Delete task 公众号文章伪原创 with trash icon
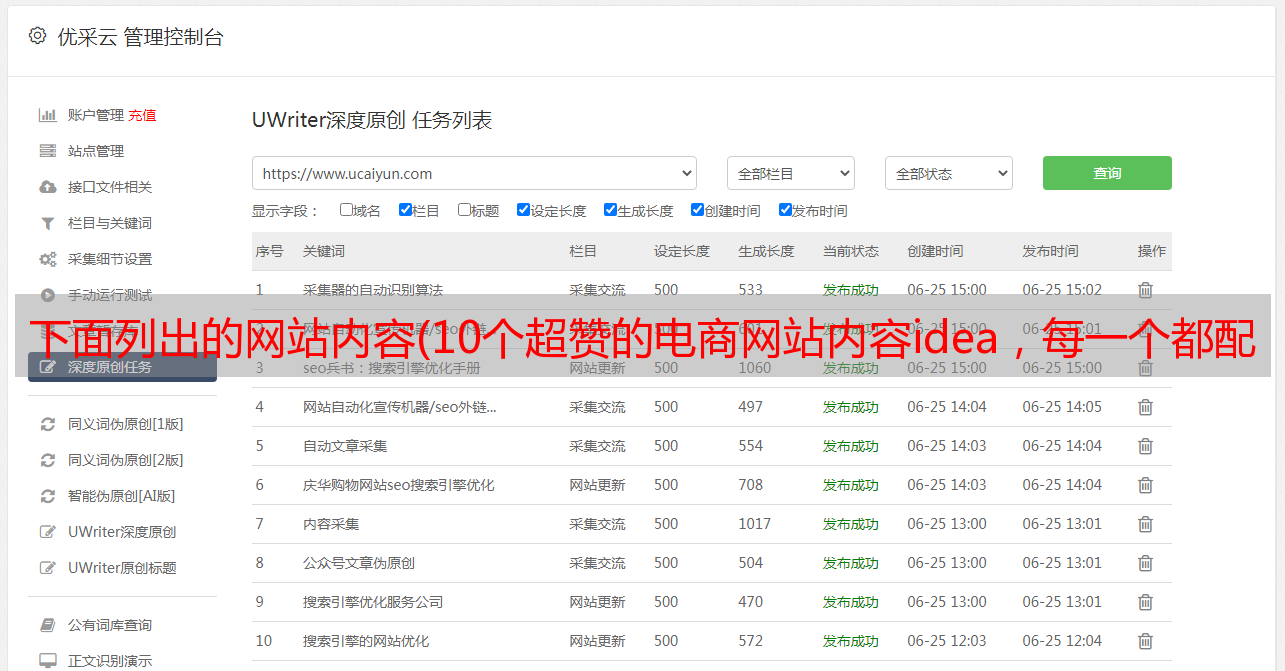Image resolution: width=1285 pixels, height=671 pixels. pos(1145,563)
